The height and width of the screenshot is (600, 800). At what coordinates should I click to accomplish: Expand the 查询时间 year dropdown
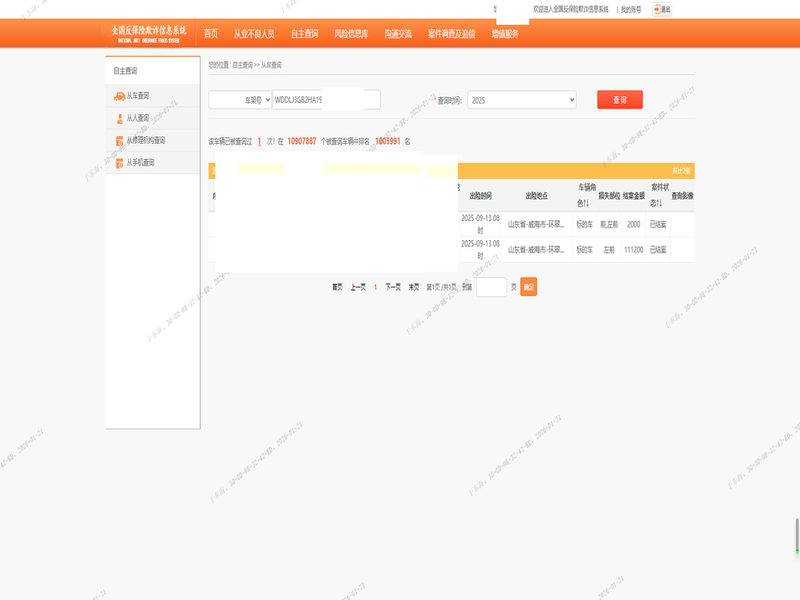tap(522, 100)
